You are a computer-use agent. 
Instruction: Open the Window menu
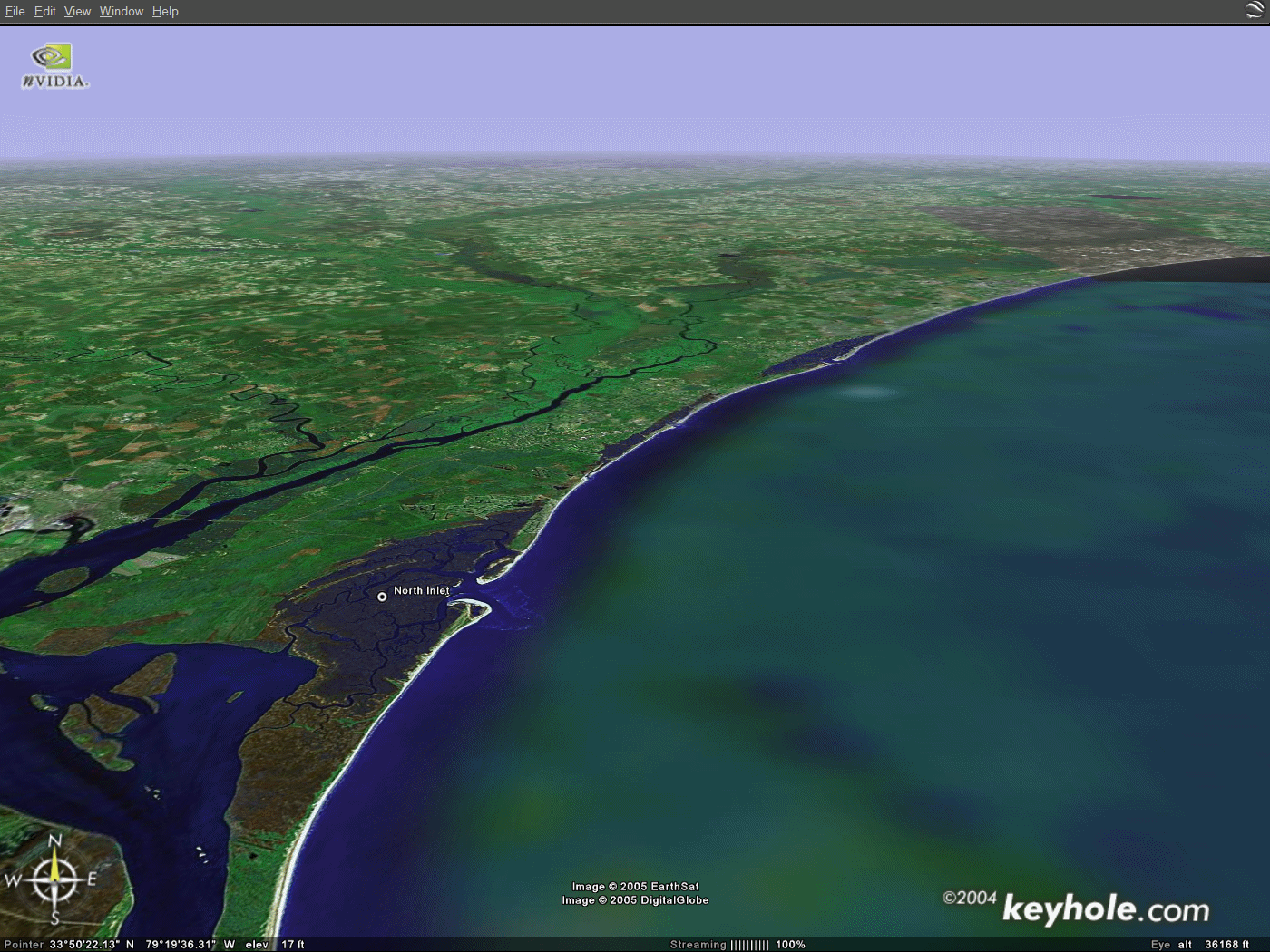[x=122, y=11]
